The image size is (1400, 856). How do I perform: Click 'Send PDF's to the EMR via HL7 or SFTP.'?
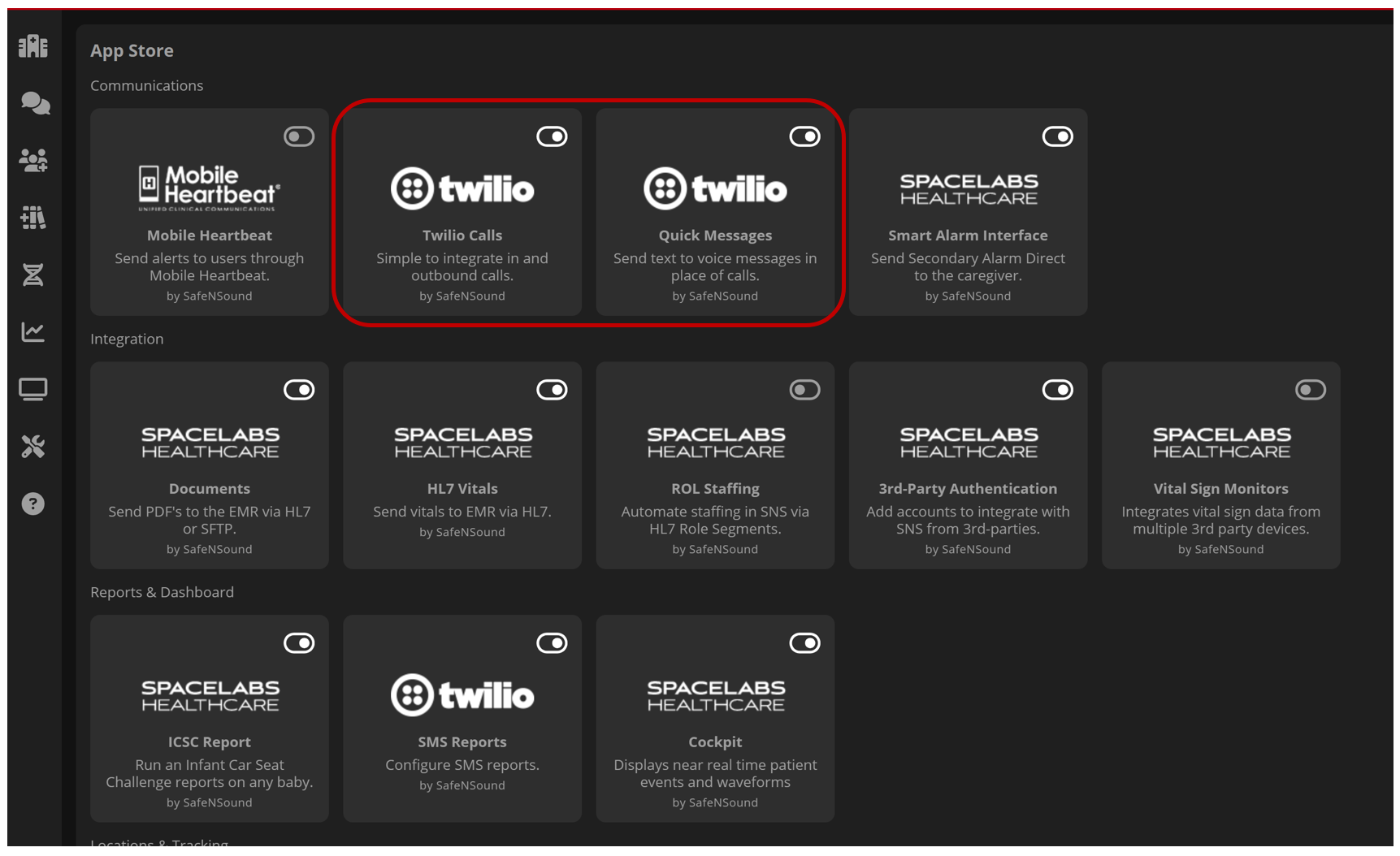[210, 521]
